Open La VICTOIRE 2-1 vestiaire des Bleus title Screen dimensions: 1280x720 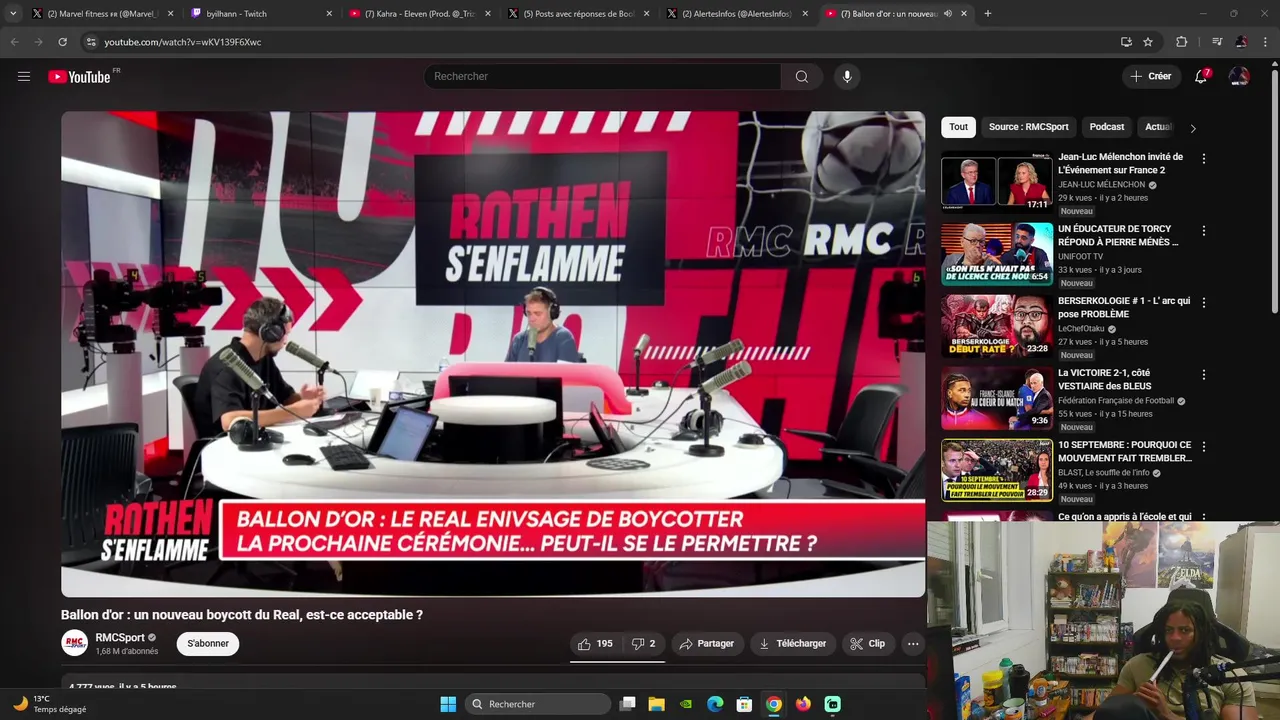1105,379
